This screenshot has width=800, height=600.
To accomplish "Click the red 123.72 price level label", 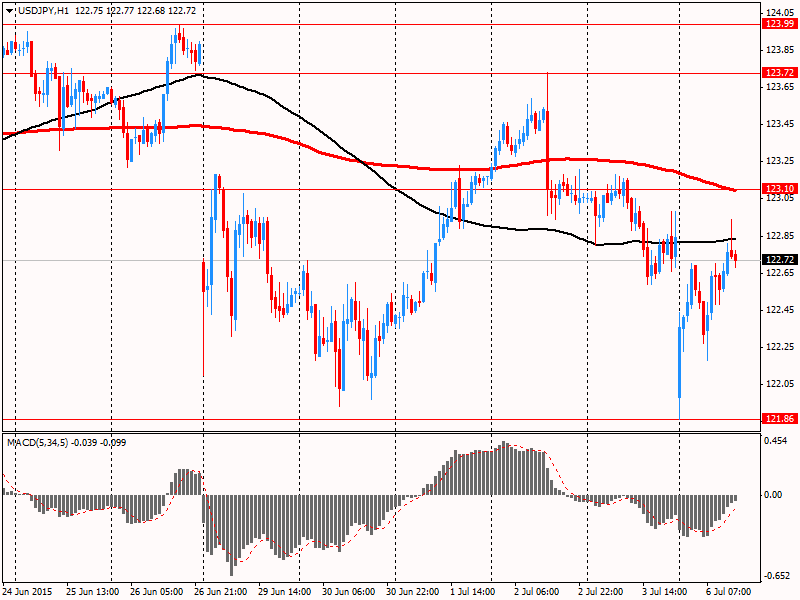I will (780, 73).
